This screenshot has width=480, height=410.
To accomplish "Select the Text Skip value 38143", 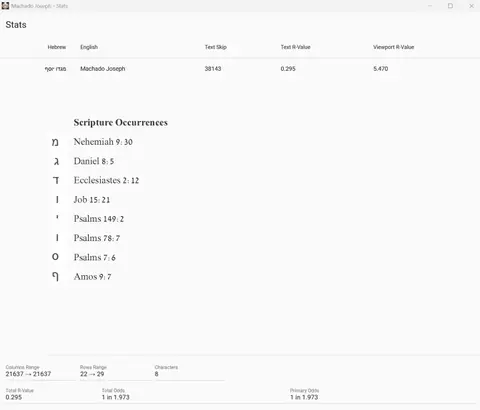I will point(213,69).
